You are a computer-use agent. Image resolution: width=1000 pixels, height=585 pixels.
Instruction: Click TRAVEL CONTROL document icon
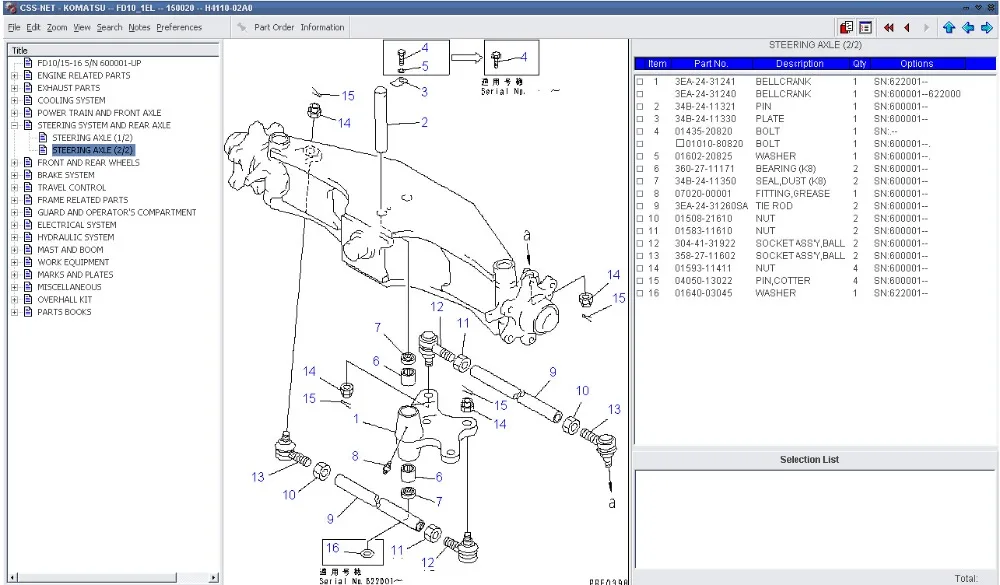pos(28,187)
